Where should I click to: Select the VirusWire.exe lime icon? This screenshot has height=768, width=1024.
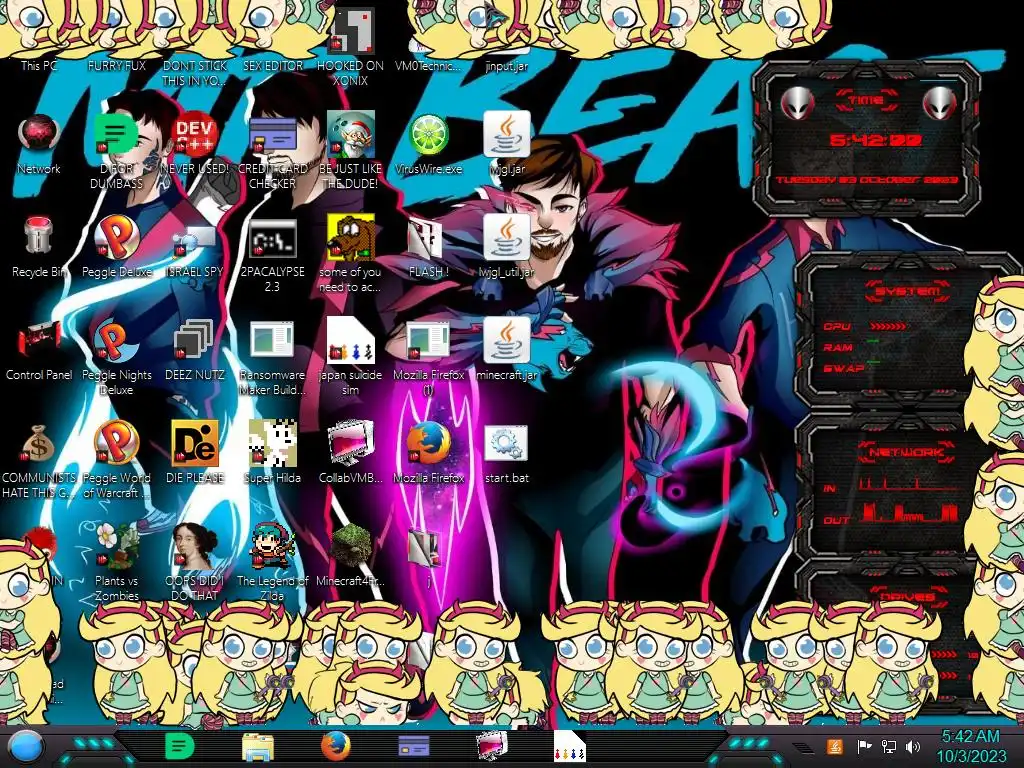coord(428,135)
